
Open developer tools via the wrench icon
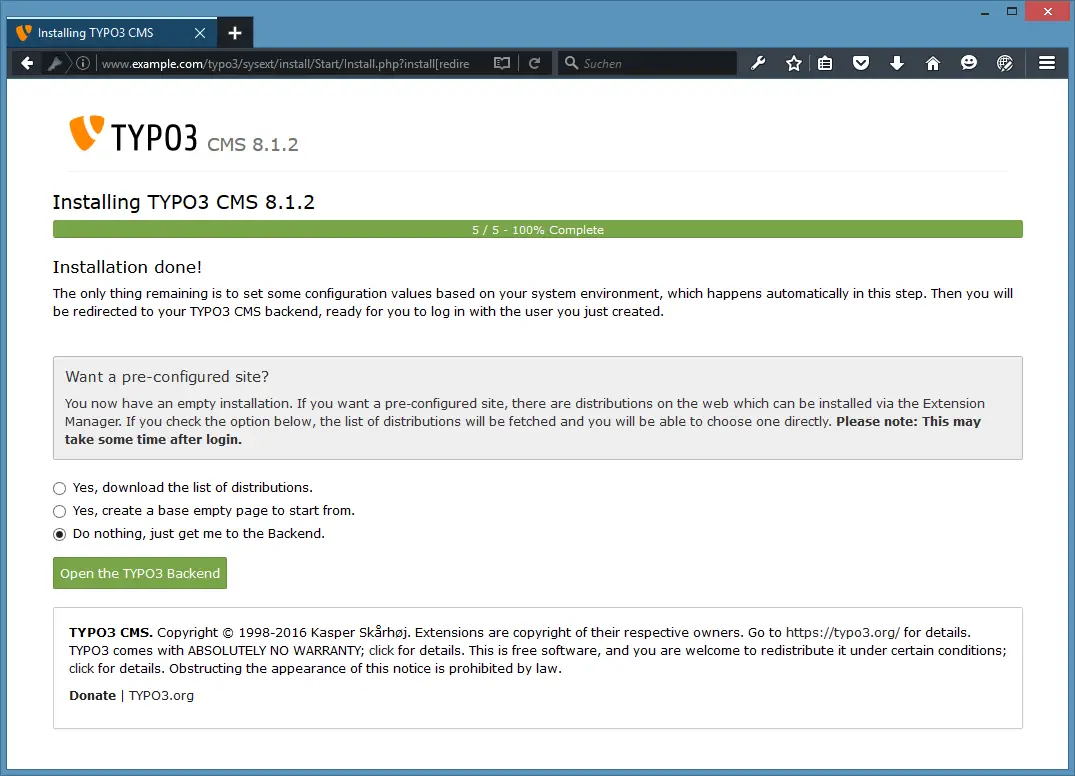tap(758, 64)
